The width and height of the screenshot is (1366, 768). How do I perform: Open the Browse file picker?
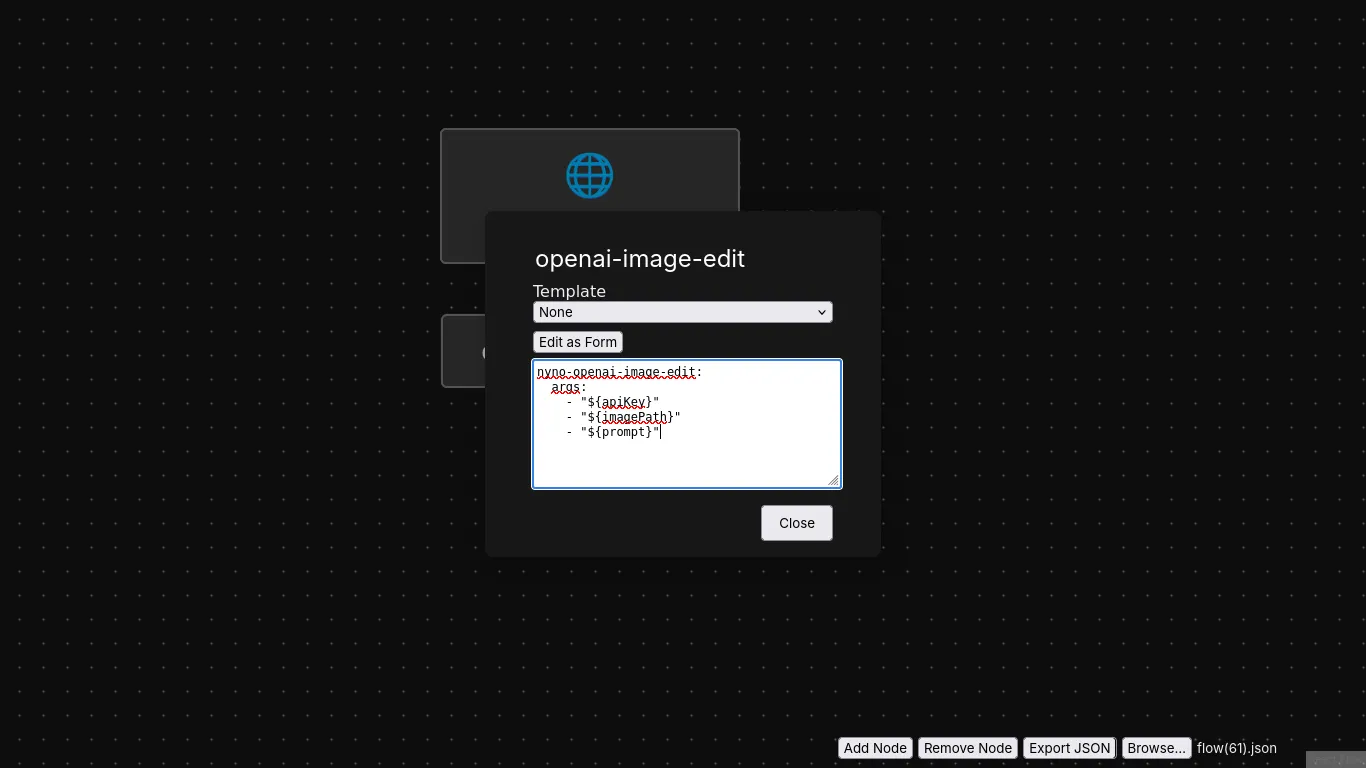click(x=1155, y=747)
